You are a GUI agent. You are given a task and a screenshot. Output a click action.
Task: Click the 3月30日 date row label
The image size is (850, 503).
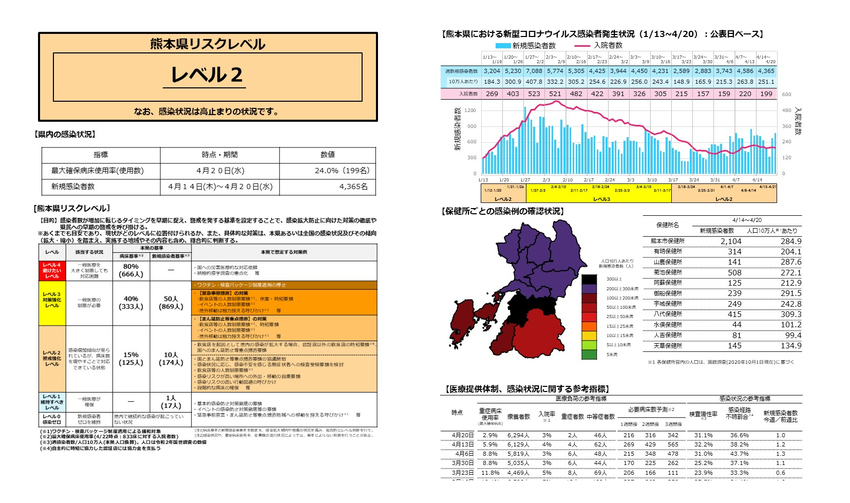(x=462, y=463)
